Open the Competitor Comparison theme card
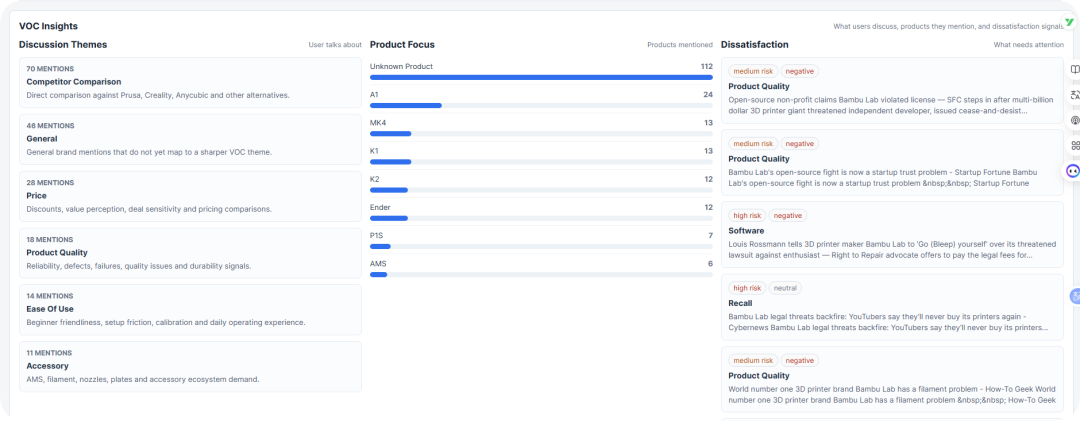The height and width of the screenshot is (421, 1080). [190, 83]
